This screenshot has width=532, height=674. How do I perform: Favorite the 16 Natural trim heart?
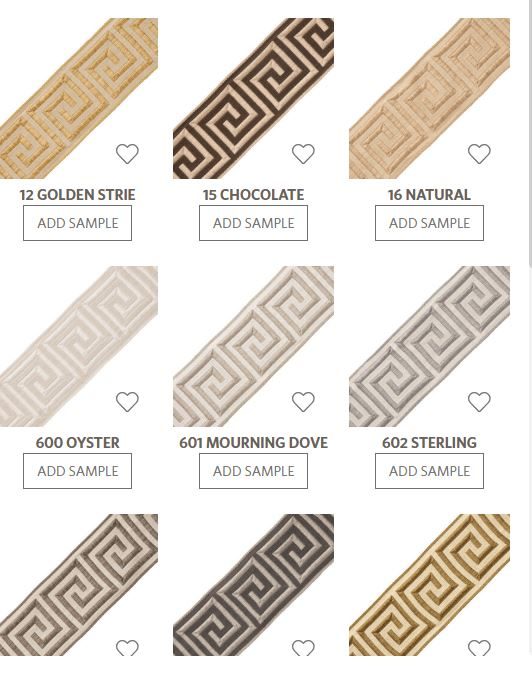coord(479,153)
